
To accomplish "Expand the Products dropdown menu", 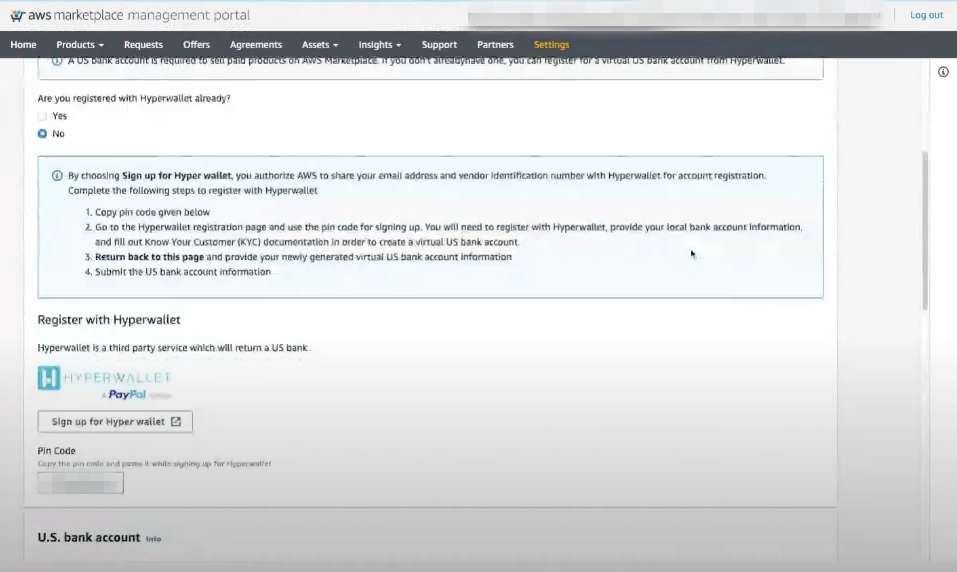I will pos(80,45).
